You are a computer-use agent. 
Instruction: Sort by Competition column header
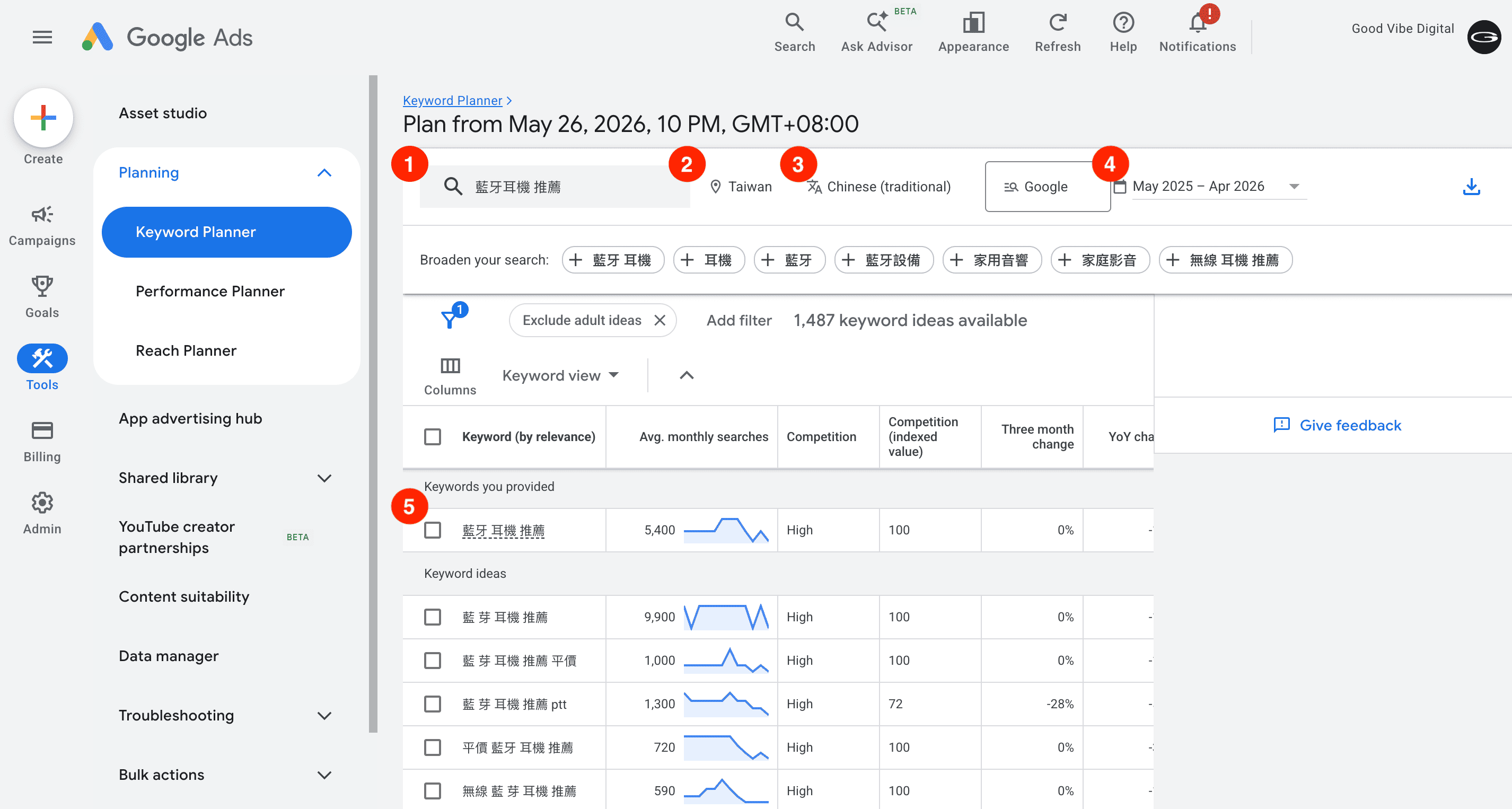click(x=821, y=437)
